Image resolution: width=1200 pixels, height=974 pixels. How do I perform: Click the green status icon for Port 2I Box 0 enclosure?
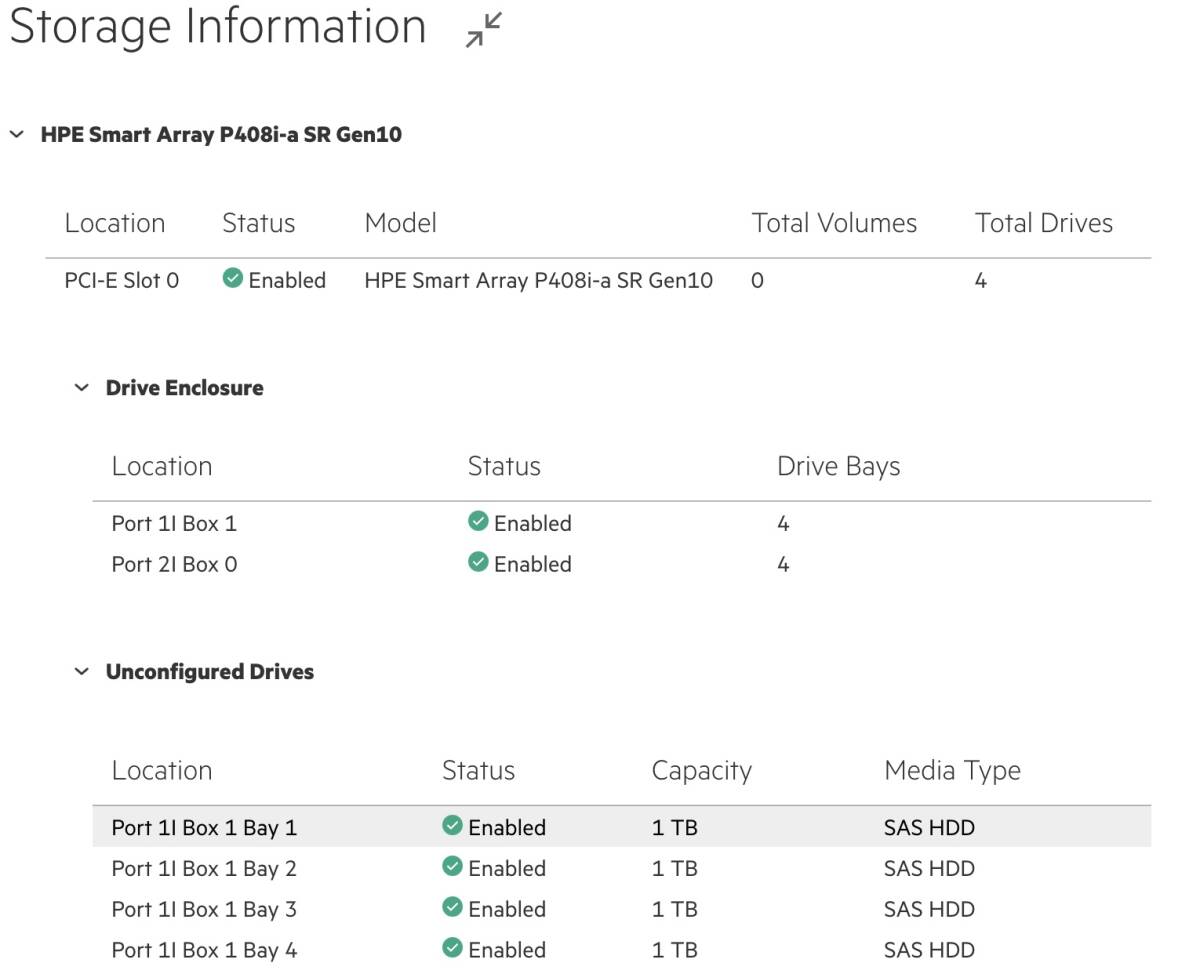click(x=478, y=563)
